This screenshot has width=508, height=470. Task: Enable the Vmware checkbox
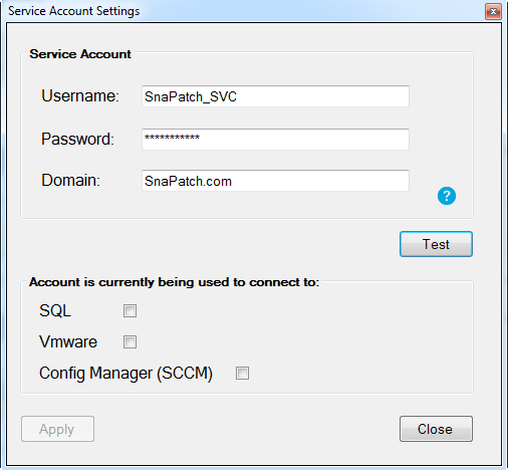point(130,342)
